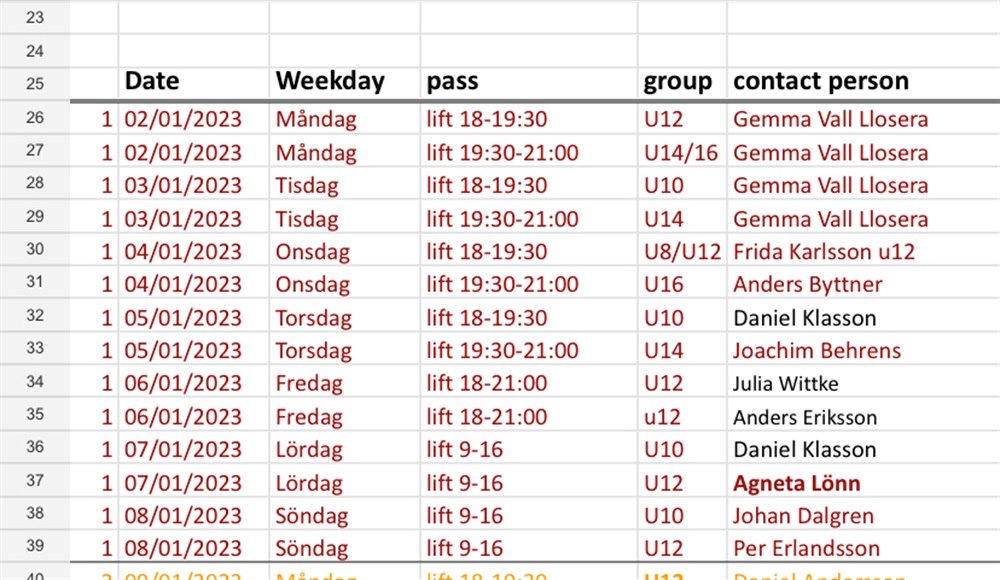
Task: Select the Per Erlandsson cell
Action: [864, 548]
